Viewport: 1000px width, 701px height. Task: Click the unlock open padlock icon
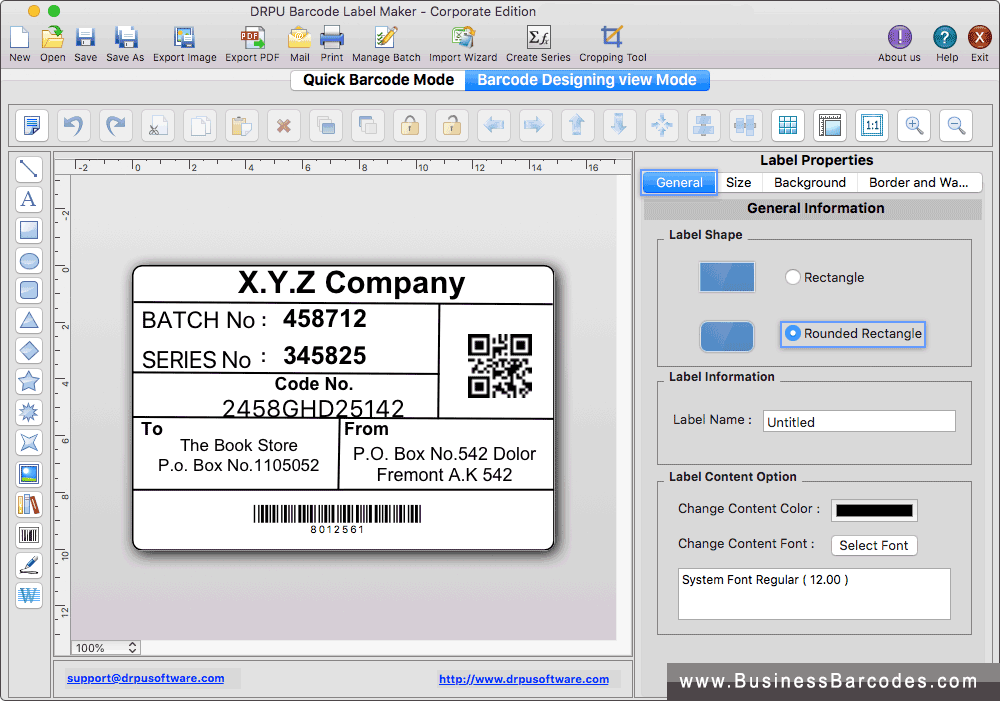pyautogui.click(x=452, y=125)
